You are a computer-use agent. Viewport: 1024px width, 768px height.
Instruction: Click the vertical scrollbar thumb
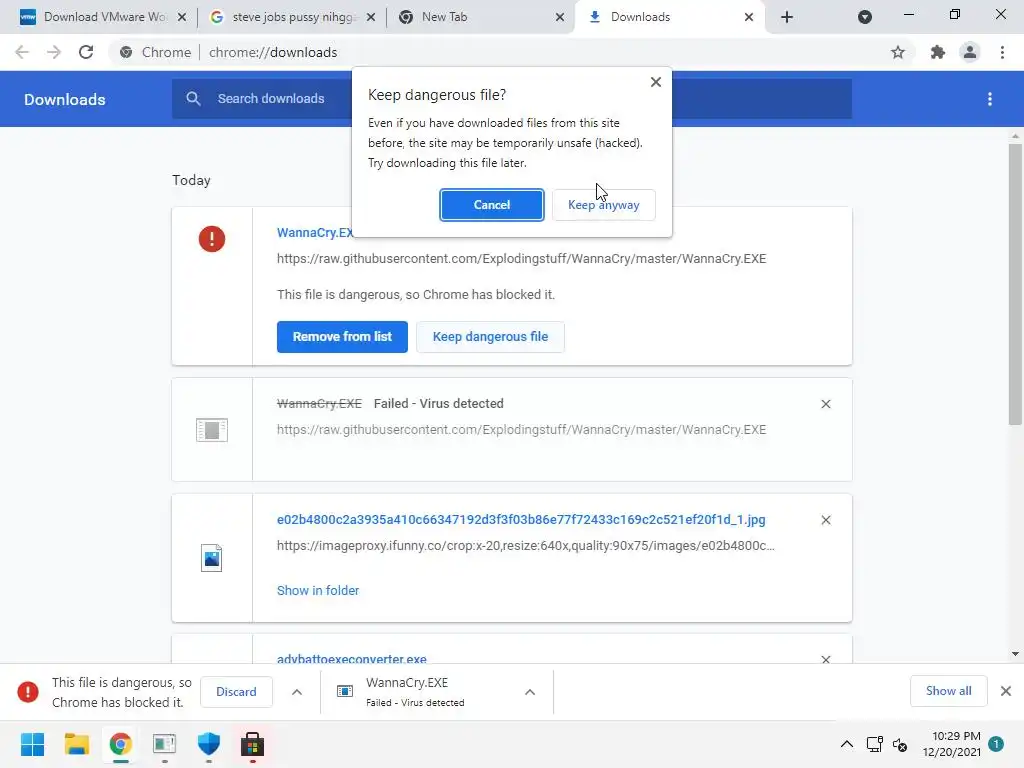coord(1015,284)
